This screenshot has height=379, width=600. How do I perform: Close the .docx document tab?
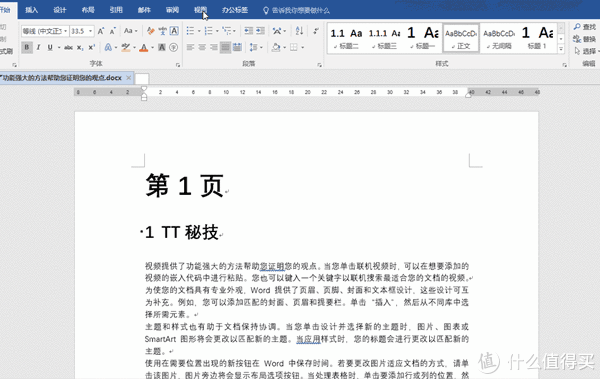[x=129, y=78]
